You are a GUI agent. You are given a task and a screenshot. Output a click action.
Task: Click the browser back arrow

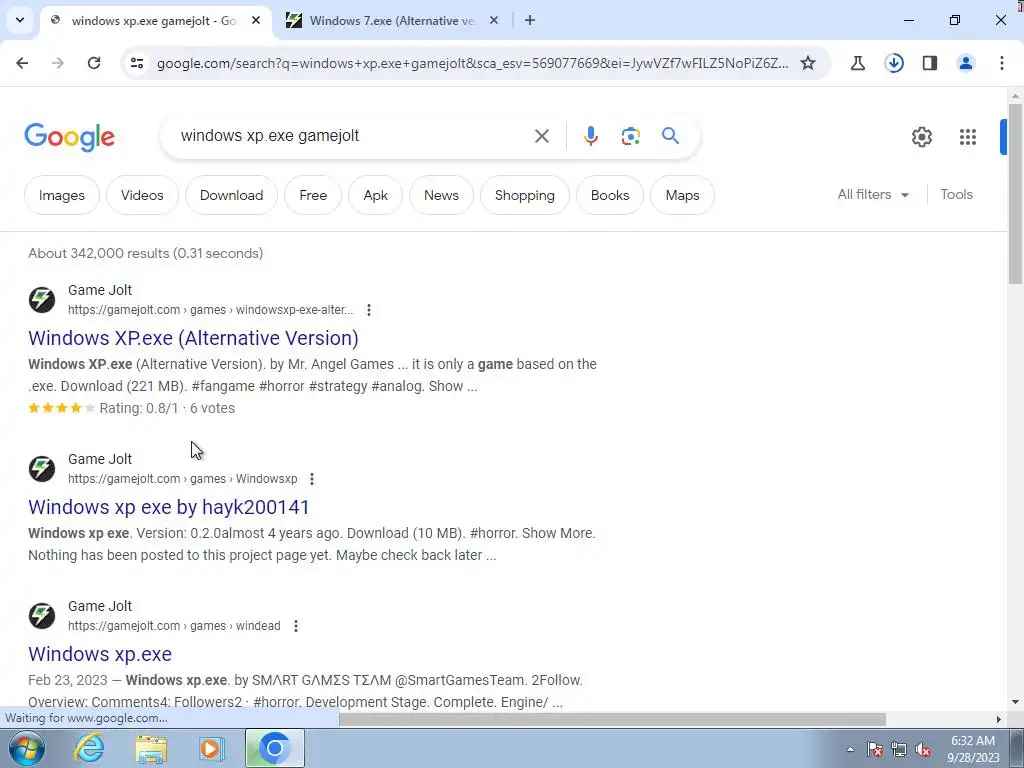pyautogui.click(x=22, y=63)
